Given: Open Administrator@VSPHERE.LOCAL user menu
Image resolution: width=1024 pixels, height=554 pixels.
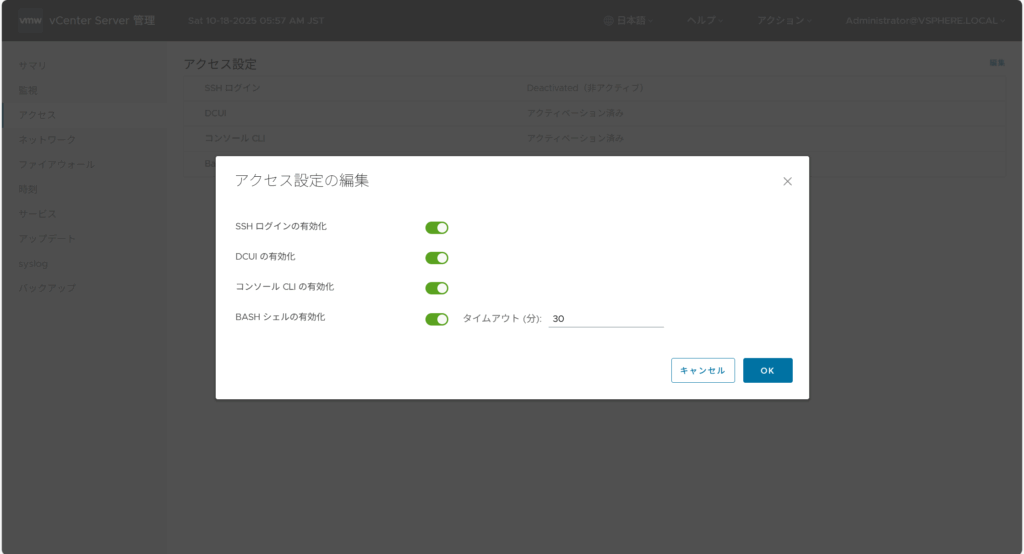Looking at the screenshot, I should [925, 21].
